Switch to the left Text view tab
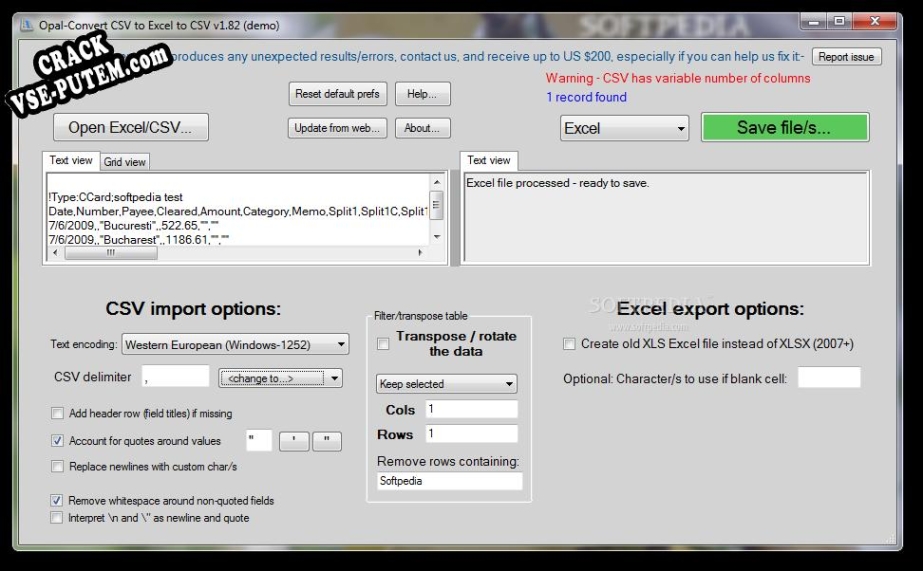The height and width of the screenshot is (571, 923). 71,160
